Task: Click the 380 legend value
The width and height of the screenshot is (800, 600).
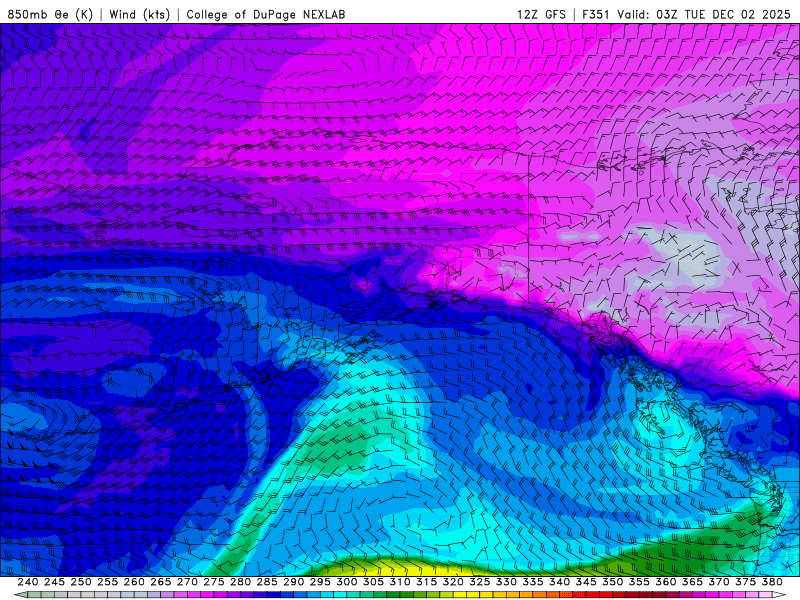Action: click(772, 582)
